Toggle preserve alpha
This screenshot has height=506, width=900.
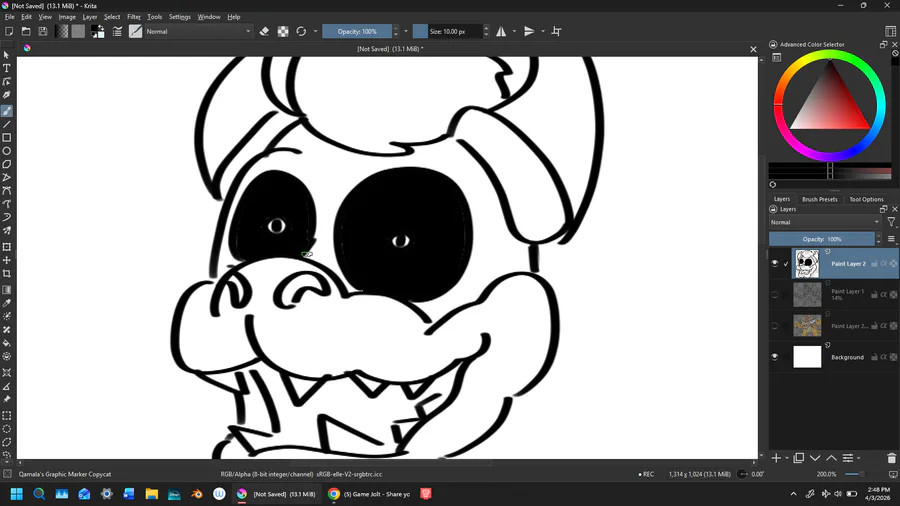283,32
